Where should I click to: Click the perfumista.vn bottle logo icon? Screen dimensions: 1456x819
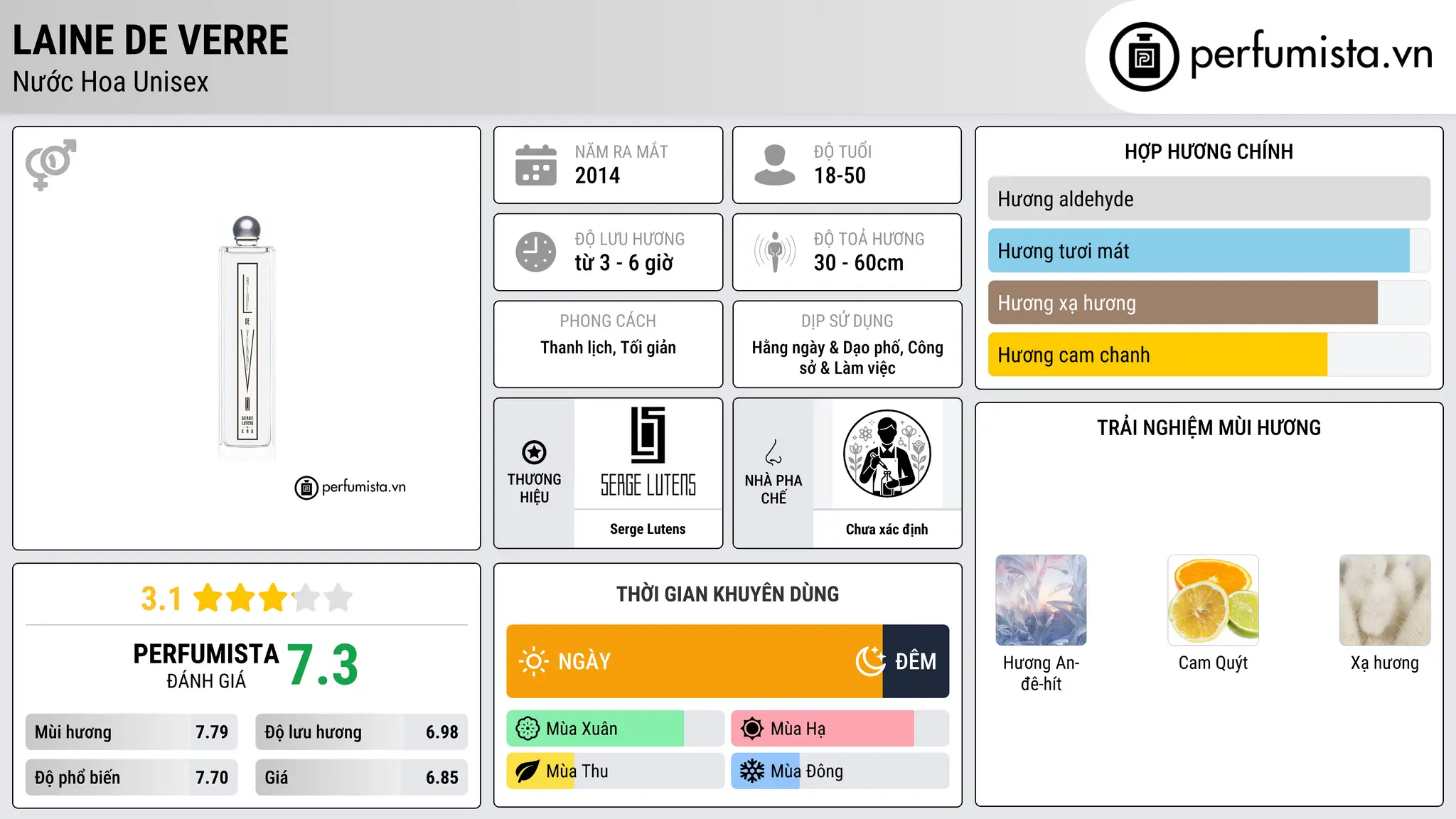click(x=1144, y=57)
